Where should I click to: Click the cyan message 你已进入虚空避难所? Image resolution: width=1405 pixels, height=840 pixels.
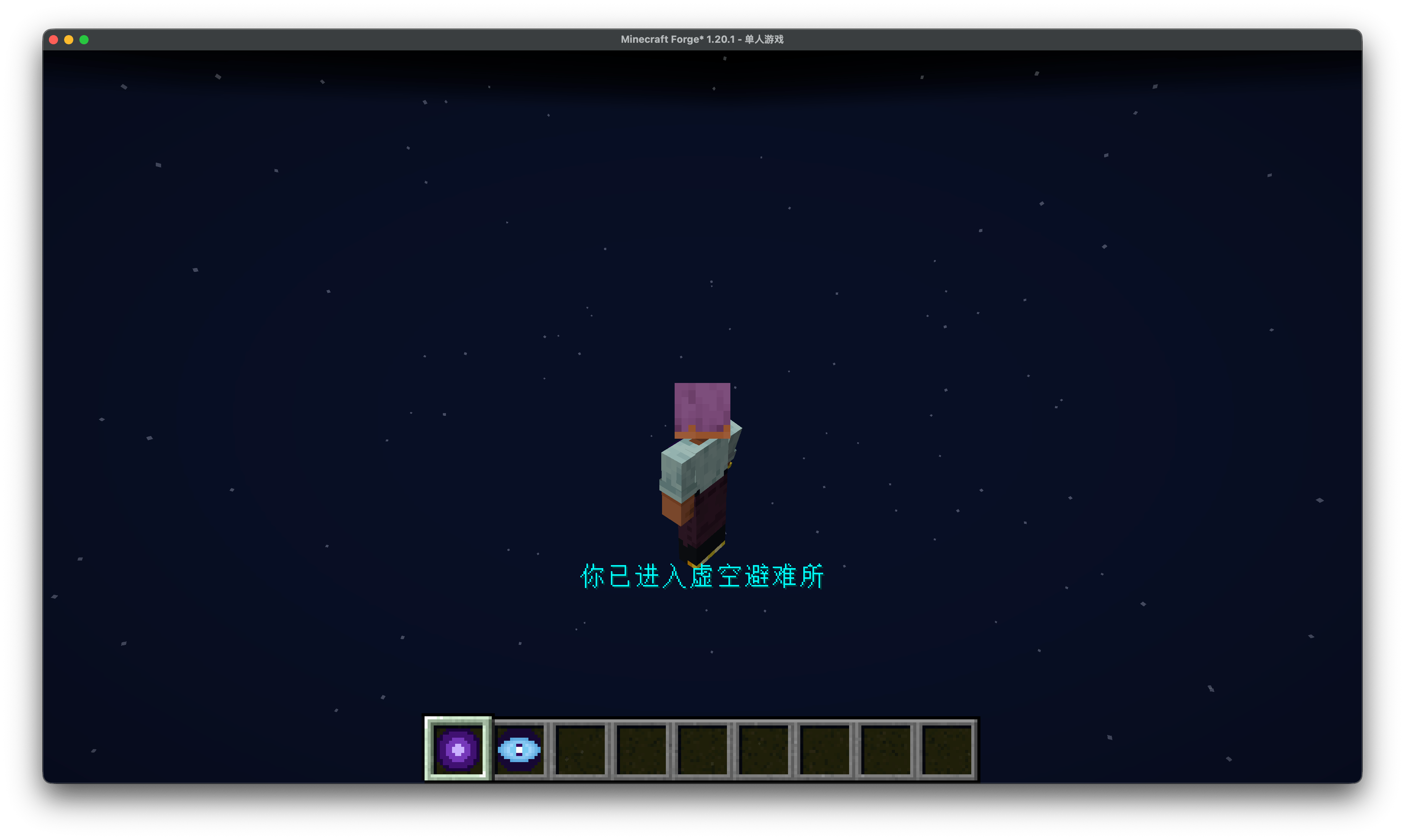pyautogui.click(x=702, y=576)
